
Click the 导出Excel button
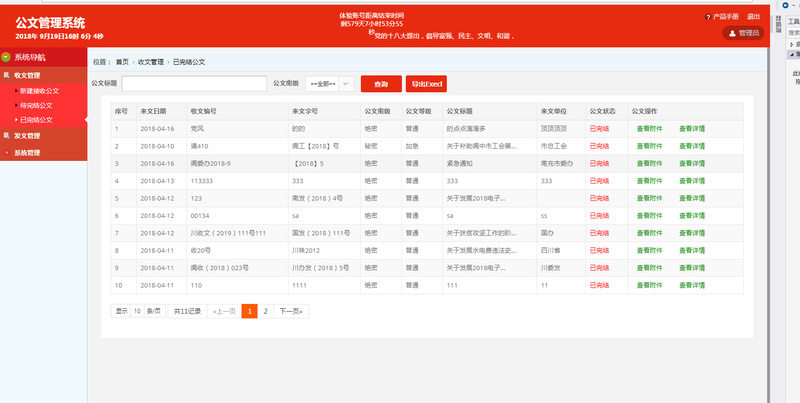tap(426, 84)
